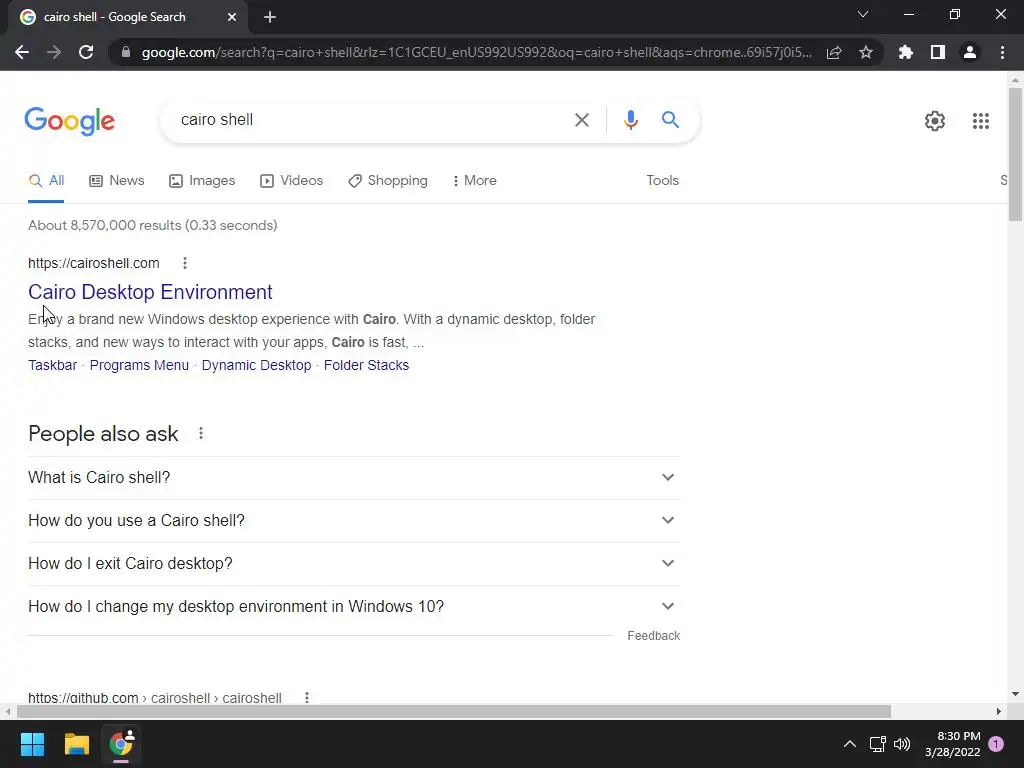Open the More search categories menu
Viewport: 1024px width, 768px height.
tap(474, 180)
